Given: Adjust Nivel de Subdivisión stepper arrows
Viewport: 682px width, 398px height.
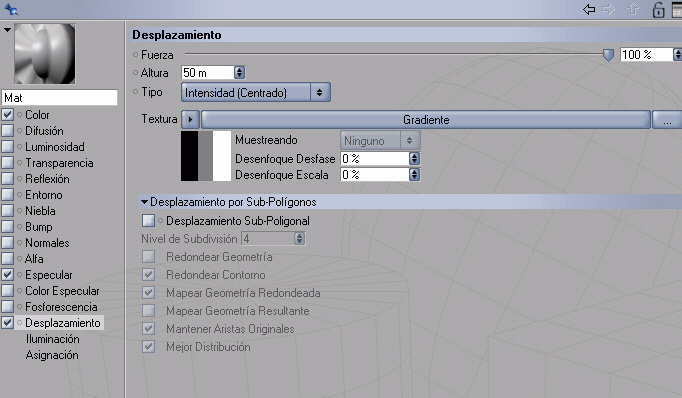Looking at the screenshot, I should (x=299, y=239).
